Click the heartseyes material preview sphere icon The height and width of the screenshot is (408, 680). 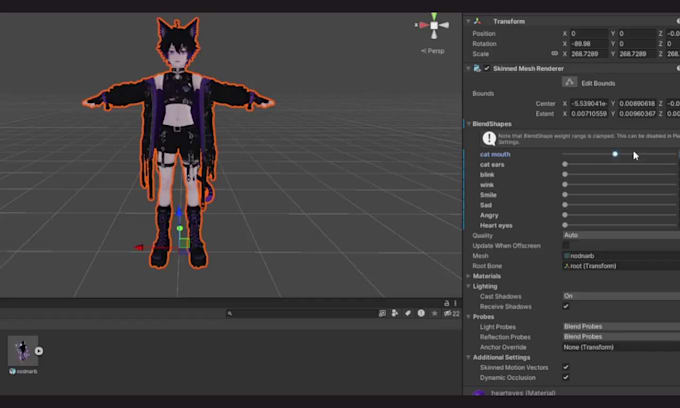coord(478,393)
